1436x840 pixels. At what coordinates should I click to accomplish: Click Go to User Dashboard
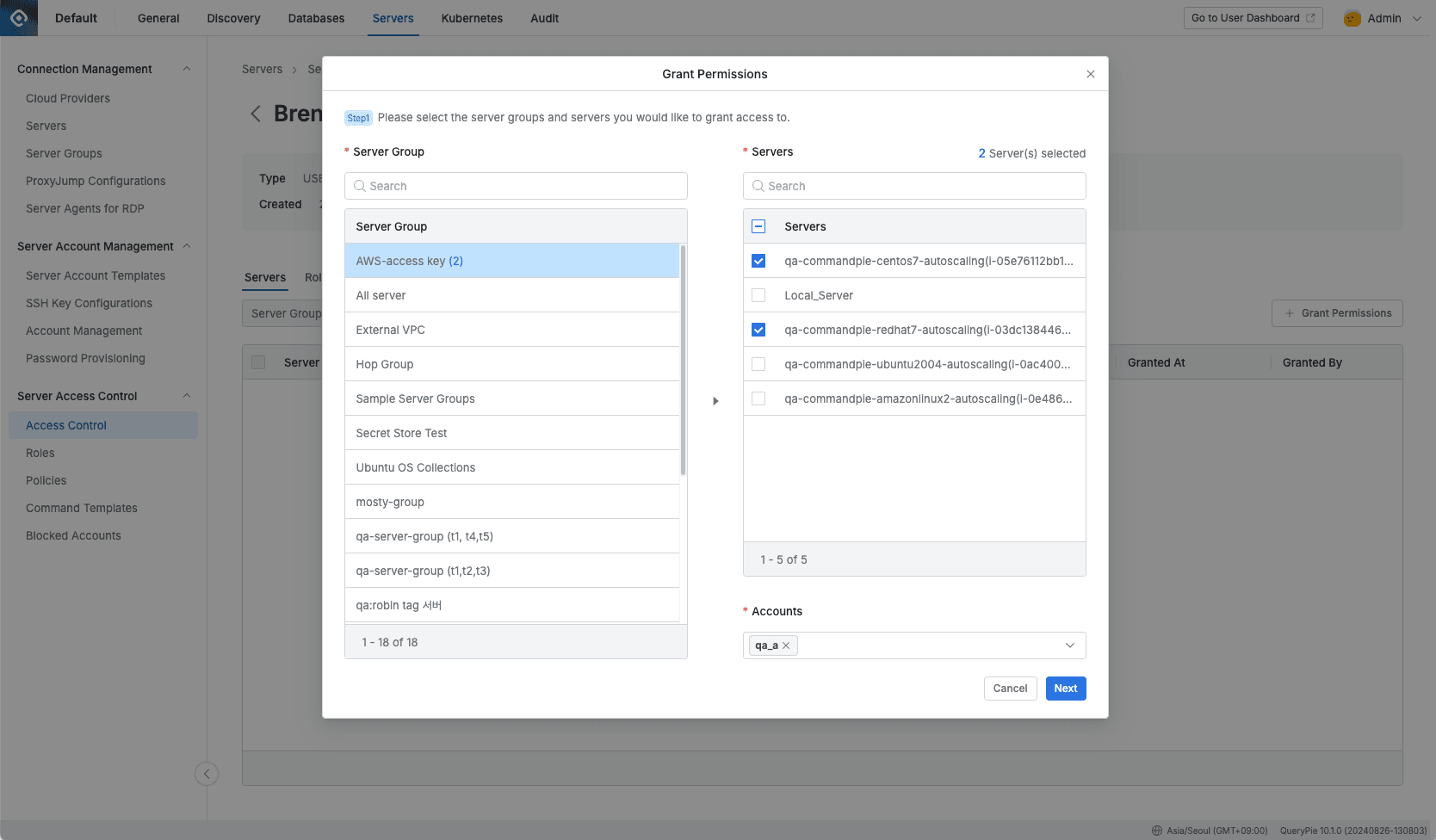[x=1252, y=17]
